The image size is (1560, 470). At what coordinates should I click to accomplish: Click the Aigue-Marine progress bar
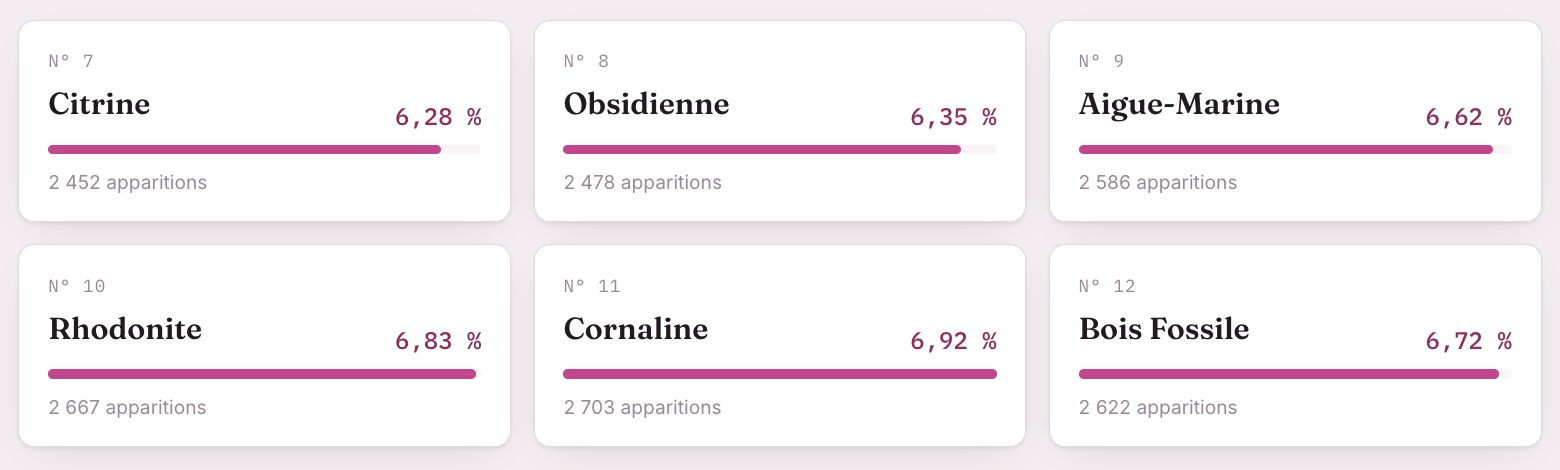click(x=1295, y=150)
